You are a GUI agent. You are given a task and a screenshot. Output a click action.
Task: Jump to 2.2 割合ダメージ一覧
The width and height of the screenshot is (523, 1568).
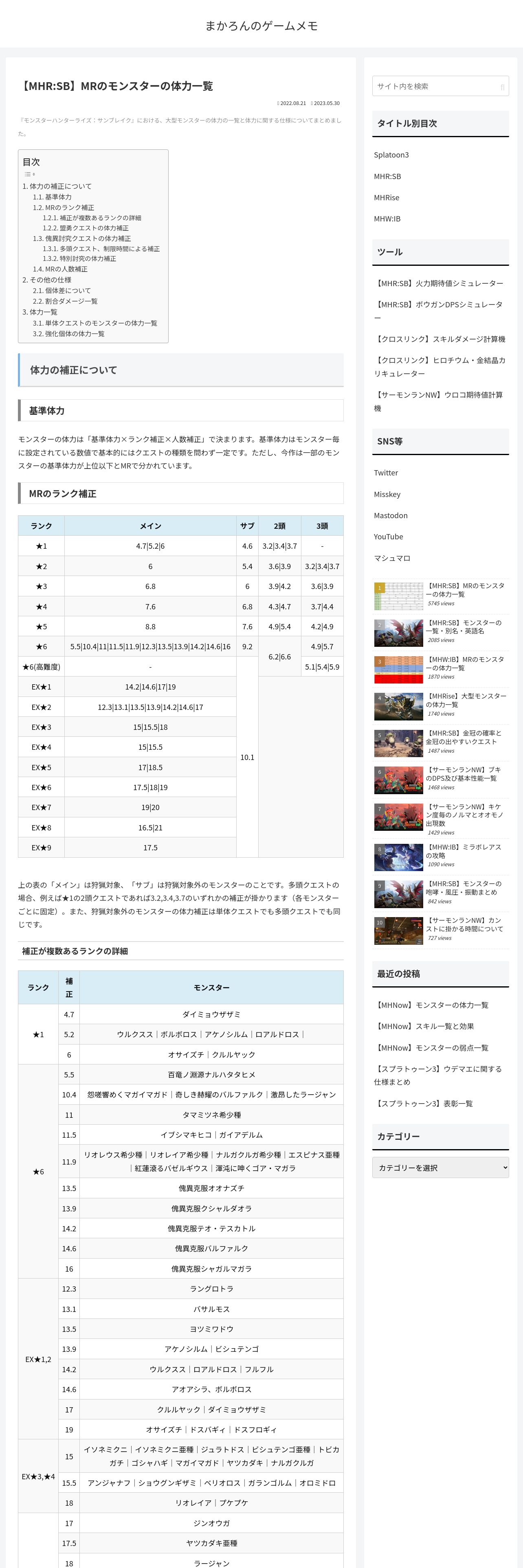[65, 301]
